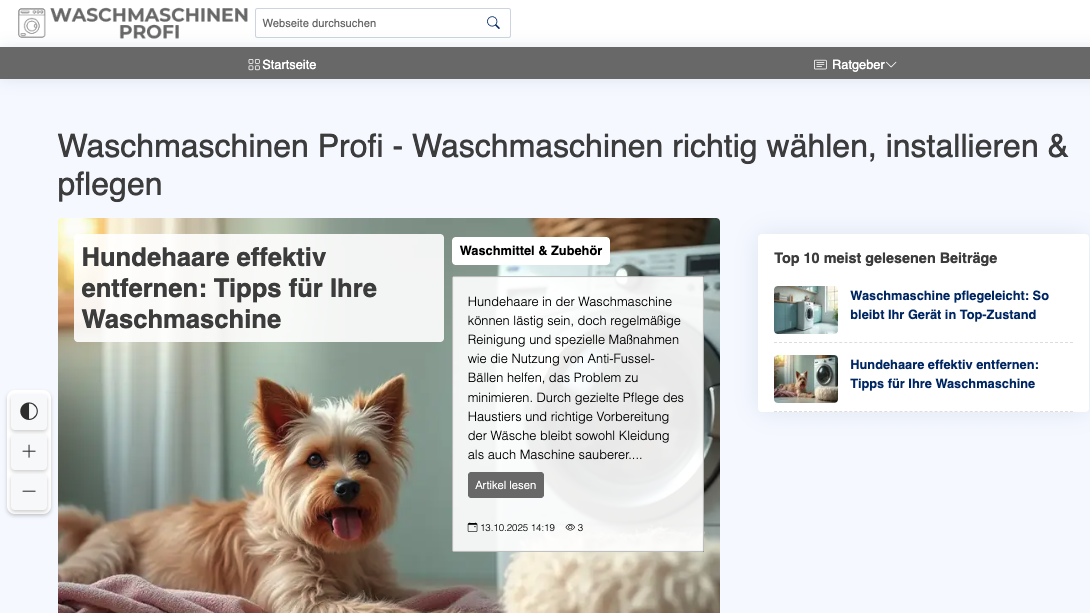Select the Waschmaschinen Profi logo icon

[x=33, y=22]
